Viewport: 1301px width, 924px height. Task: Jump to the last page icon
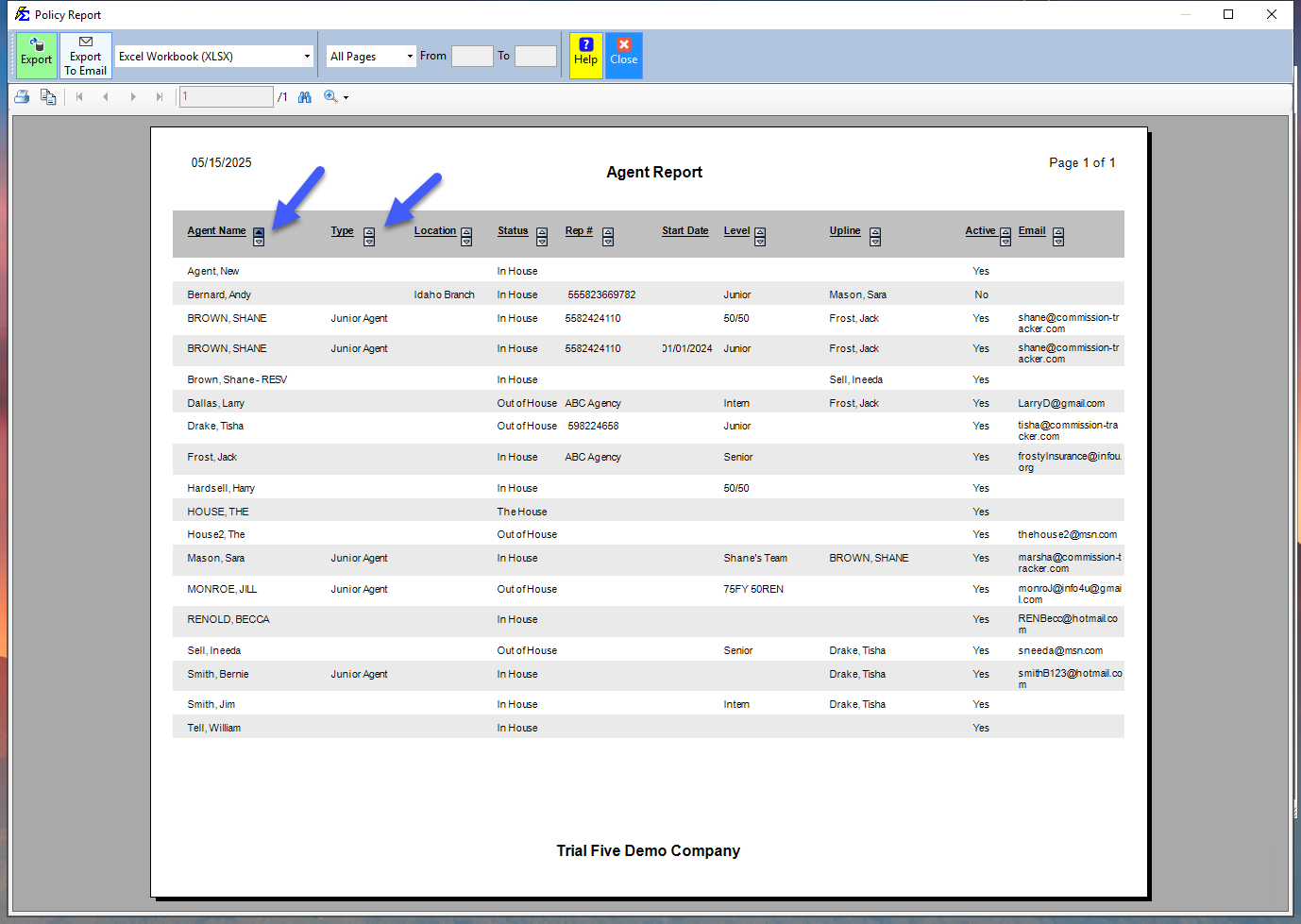point(160,96)
